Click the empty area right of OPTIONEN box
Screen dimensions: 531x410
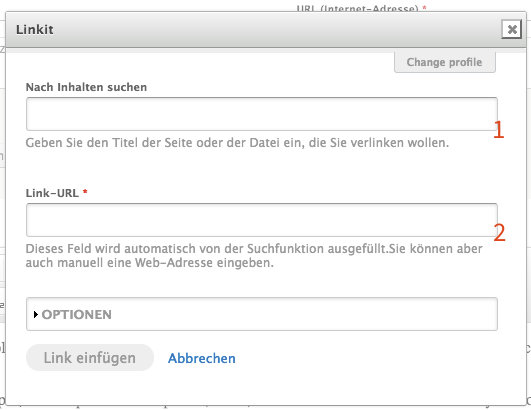tap(511, 314)
